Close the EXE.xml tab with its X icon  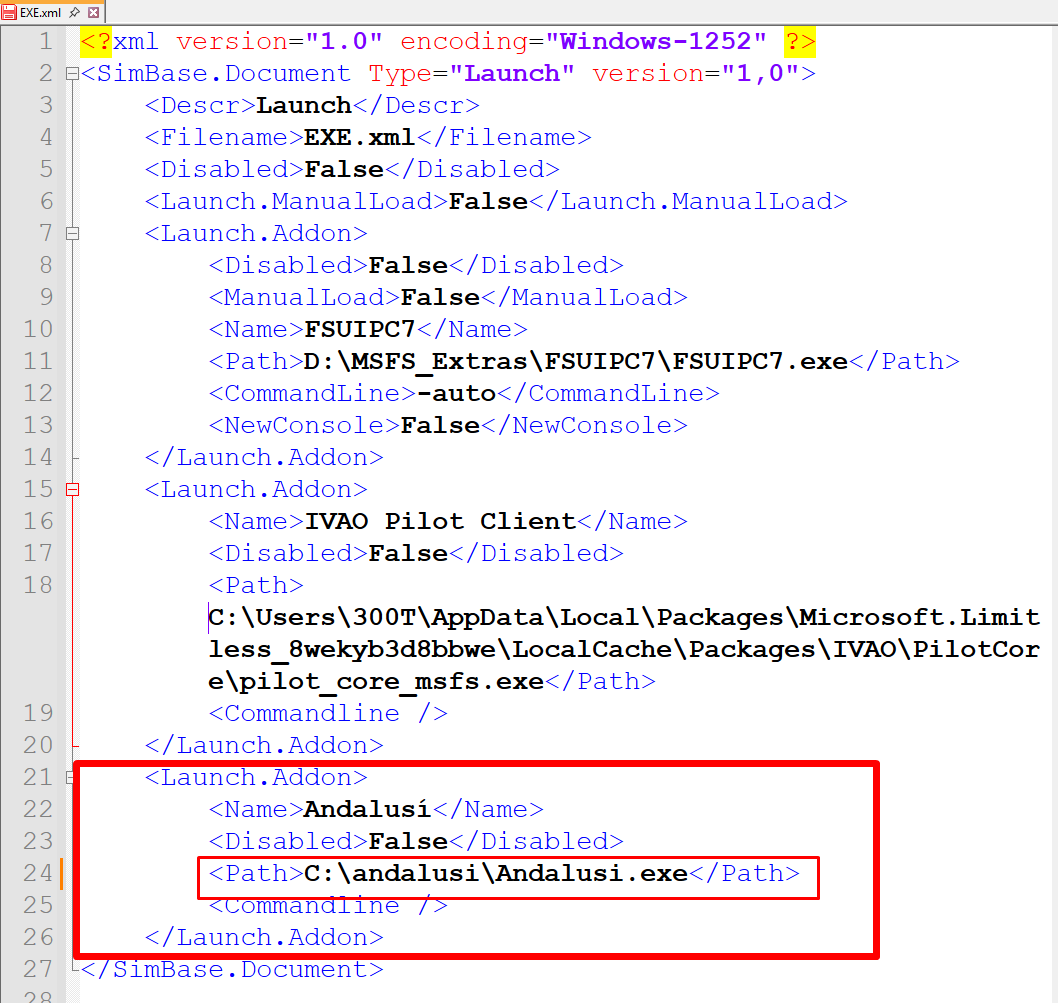coord(94,12)
